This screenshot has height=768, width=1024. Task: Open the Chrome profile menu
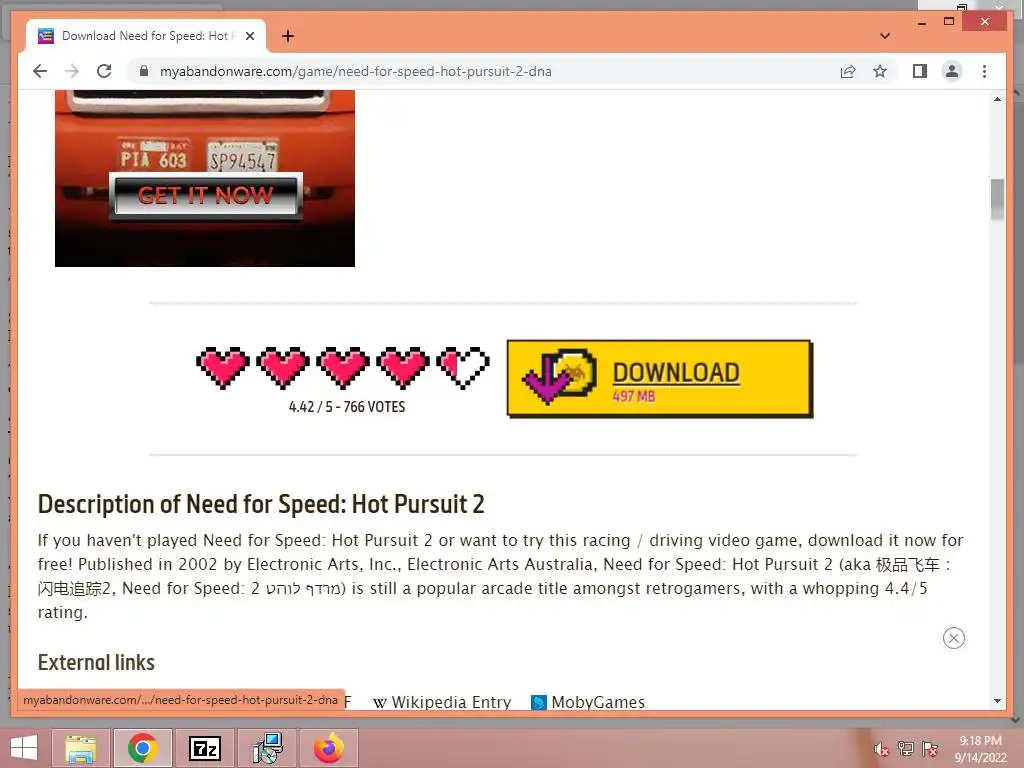coord(952,71)
